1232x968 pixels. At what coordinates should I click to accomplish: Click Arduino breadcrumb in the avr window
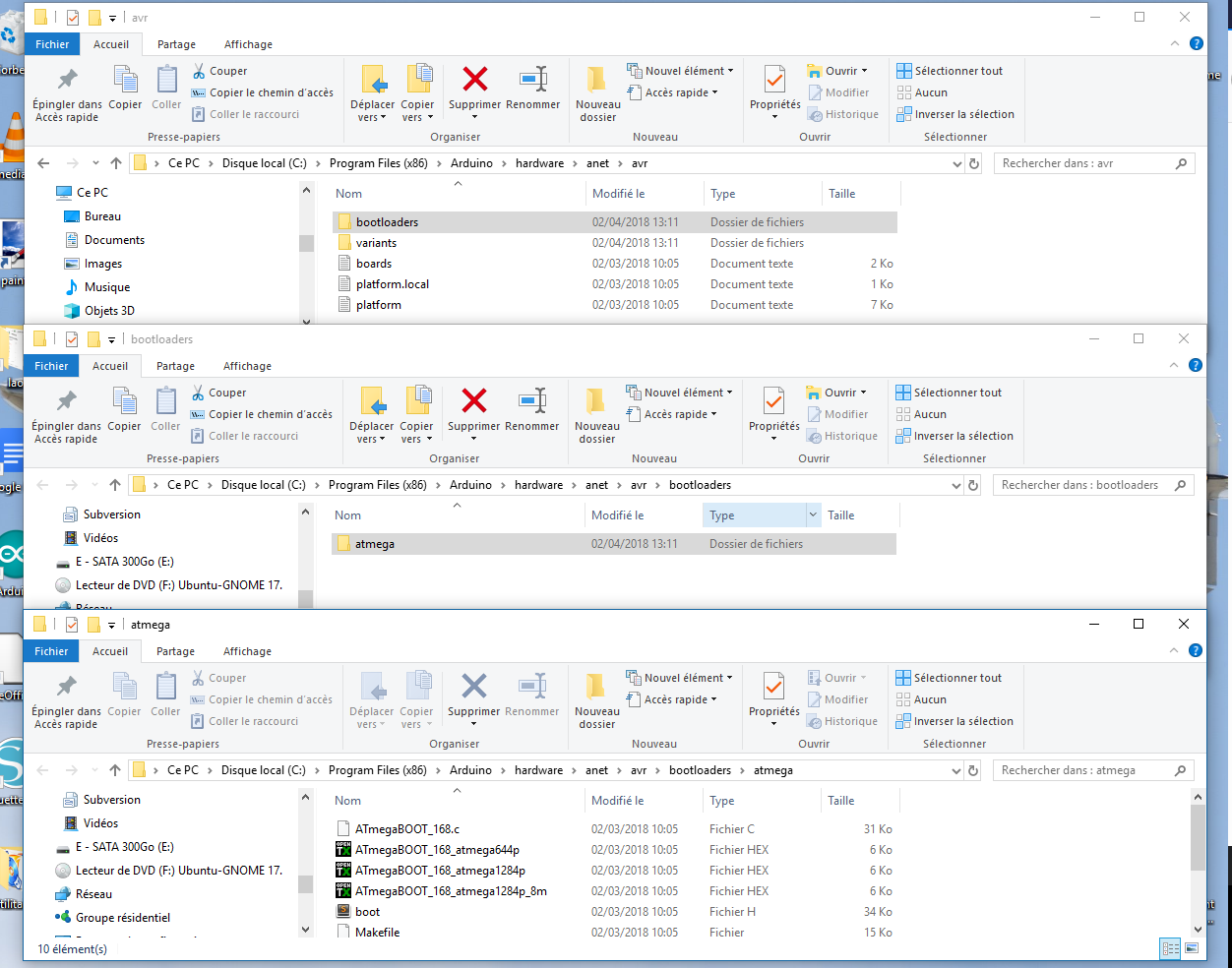tap(471, 163)
